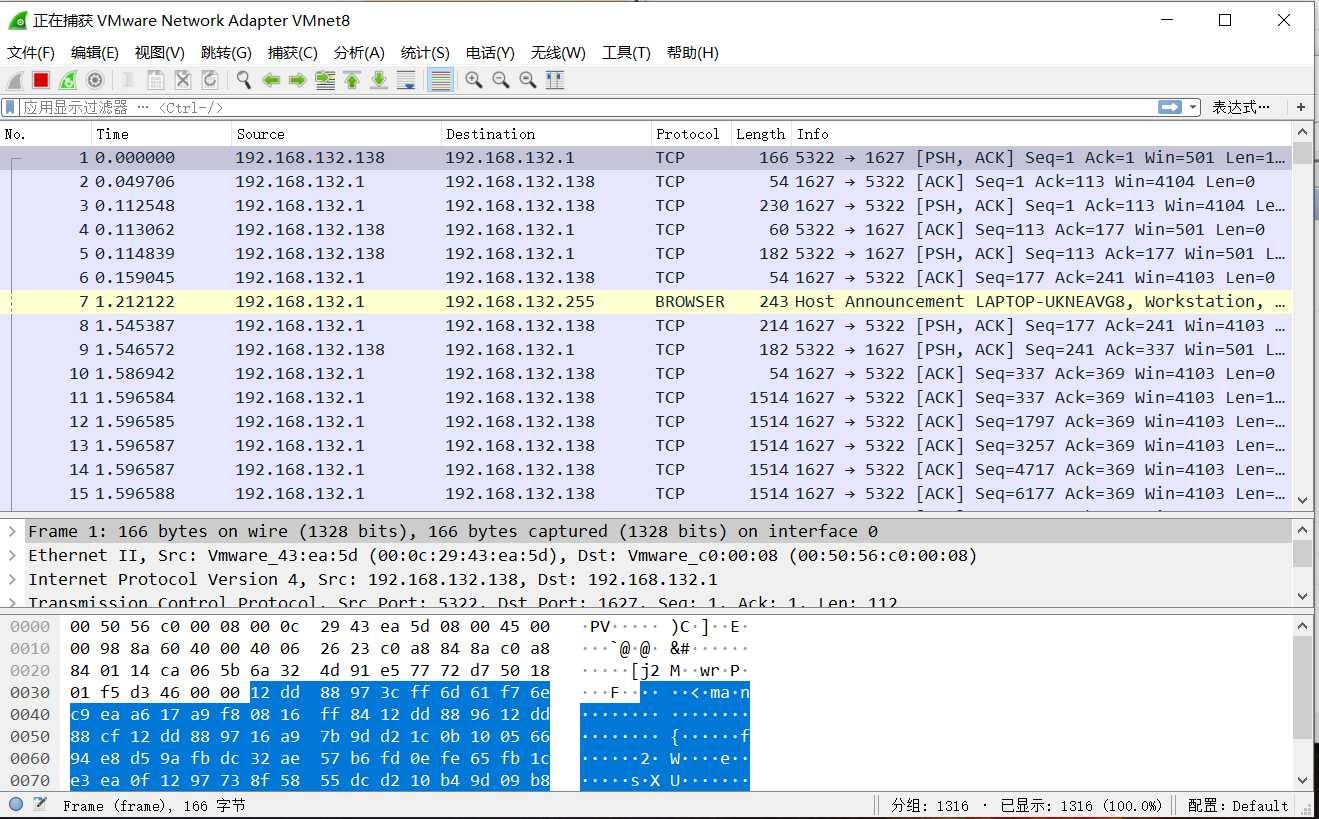Click the grayed start capture shark fin
This screenshot has width=1319, height=819.
pos(15,81)
